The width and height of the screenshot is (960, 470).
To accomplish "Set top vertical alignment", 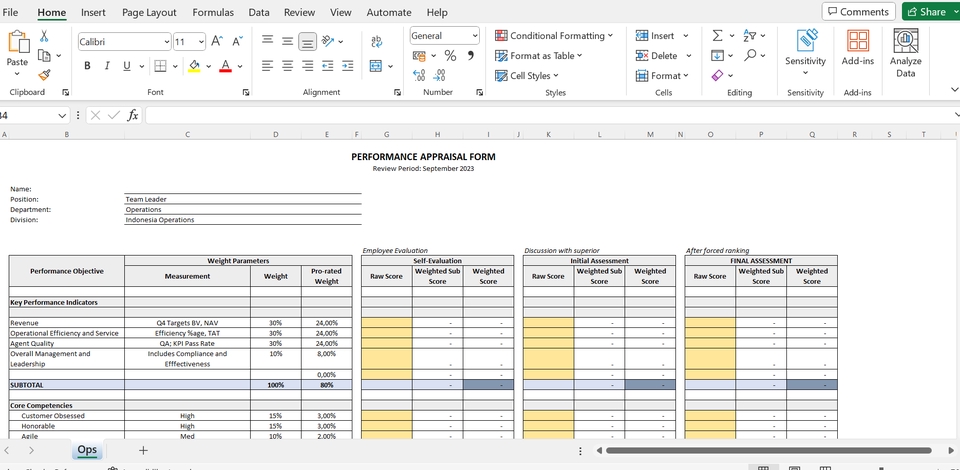I will pos(268,40).
